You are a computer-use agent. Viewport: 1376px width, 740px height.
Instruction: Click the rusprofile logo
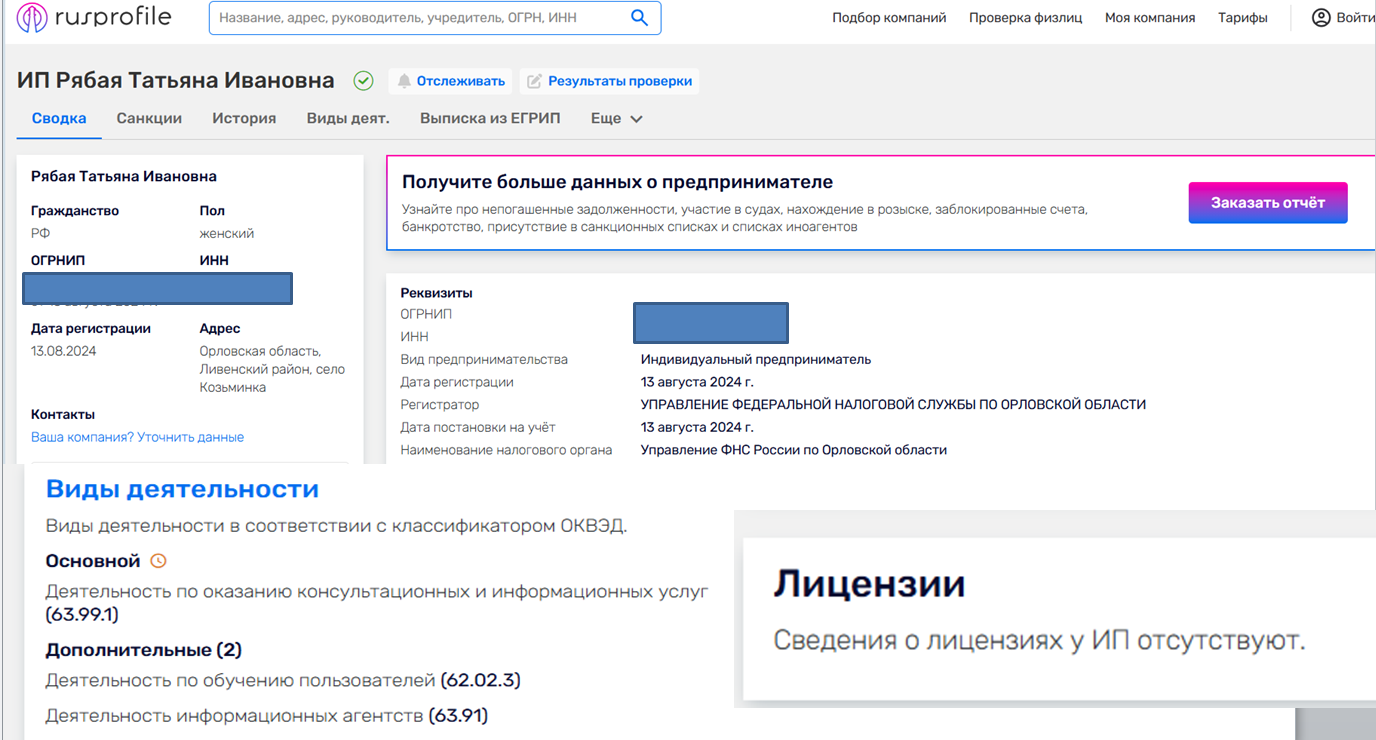coord(93,18)
